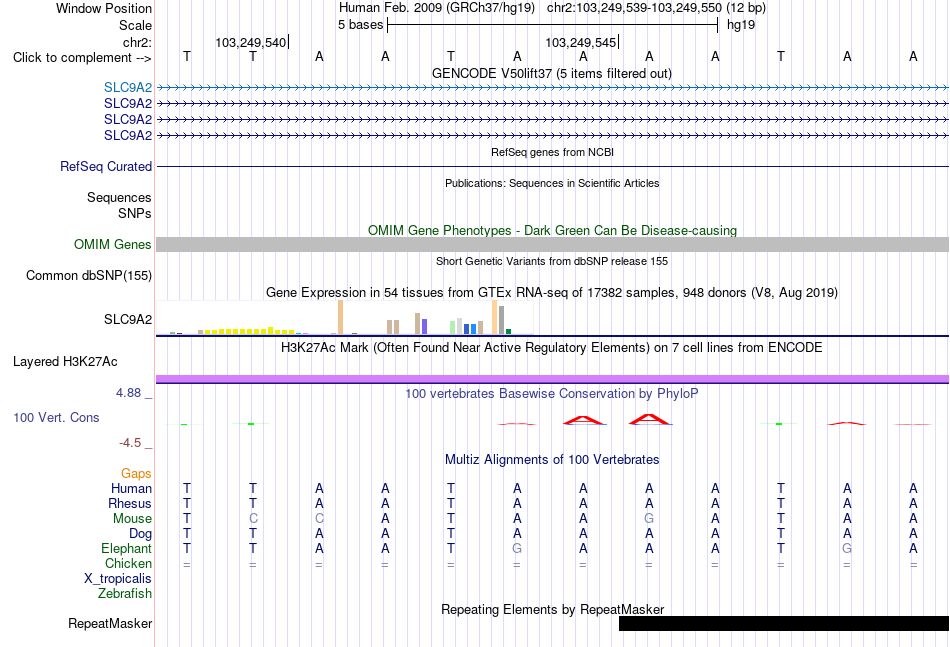
Task: Select the X_tropicalis alignment row label
Action: pyautogui.click(x=118, y=579)
